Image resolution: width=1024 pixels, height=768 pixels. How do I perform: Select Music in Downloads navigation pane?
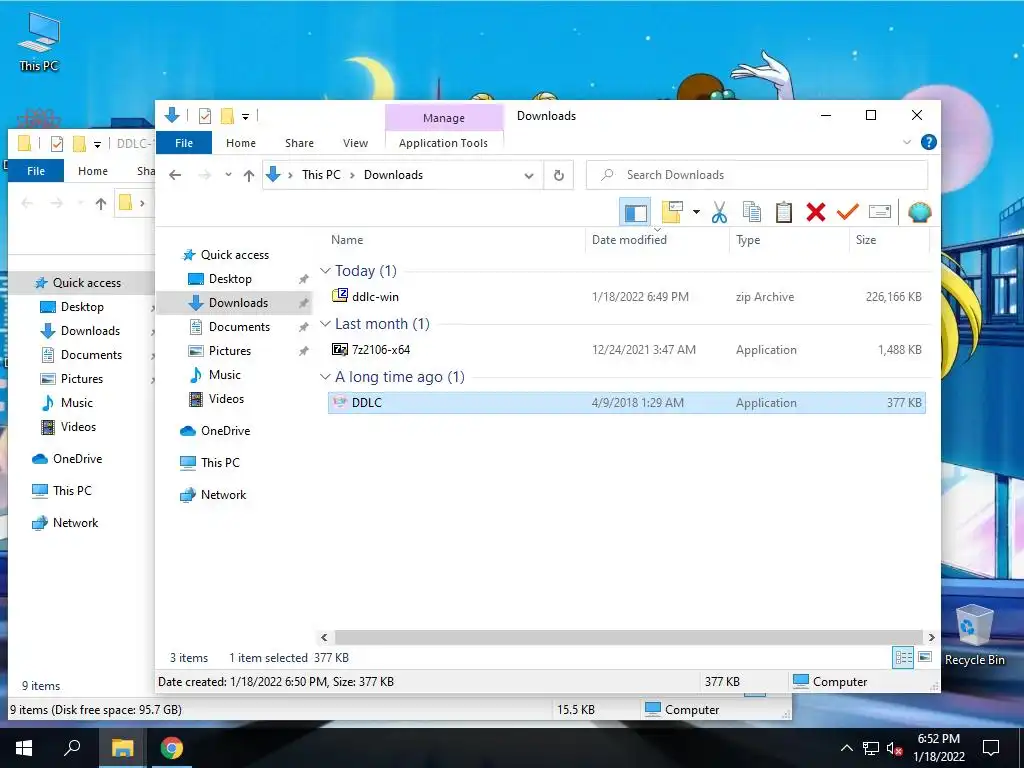point(225,375)
